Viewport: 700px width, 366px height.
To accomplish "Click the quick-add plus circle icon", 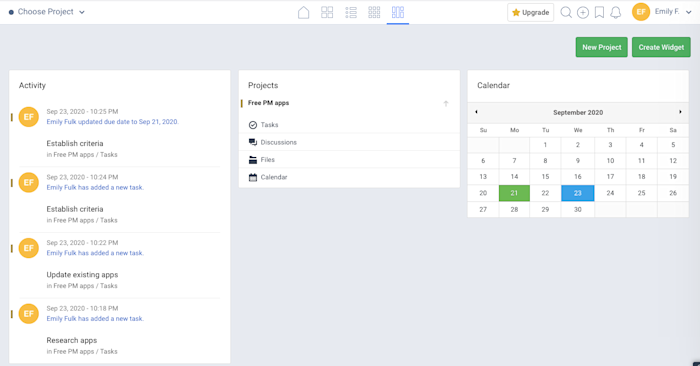I will [583, 12].
